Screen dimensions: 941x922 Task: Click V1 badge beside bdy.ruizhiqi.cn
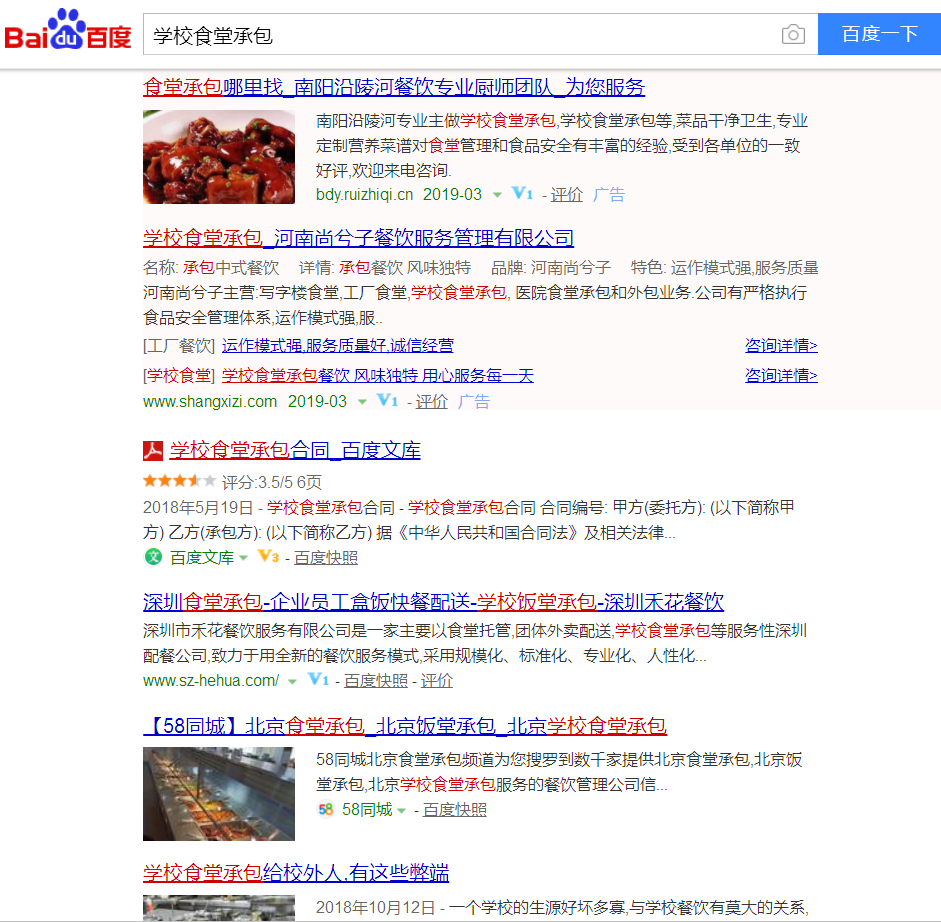[522, 193]
